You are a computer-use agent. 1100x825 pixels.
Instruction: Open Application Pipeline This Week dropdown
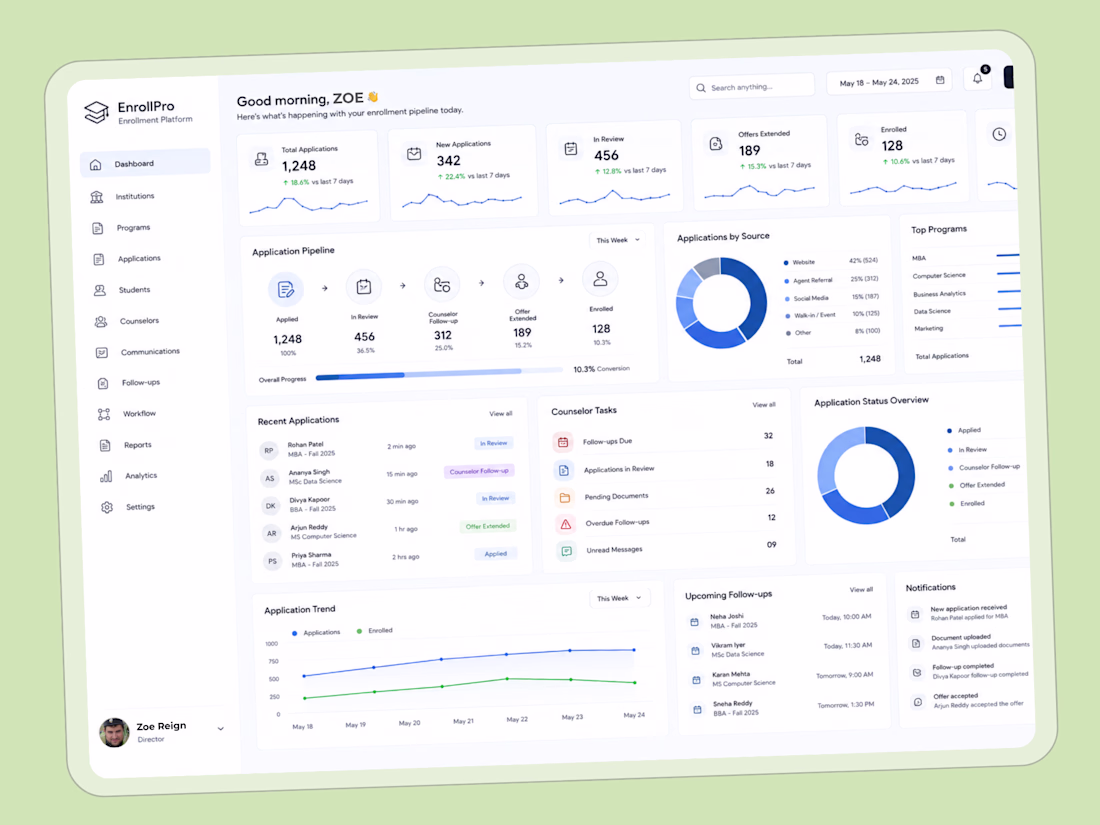(617, 240)
